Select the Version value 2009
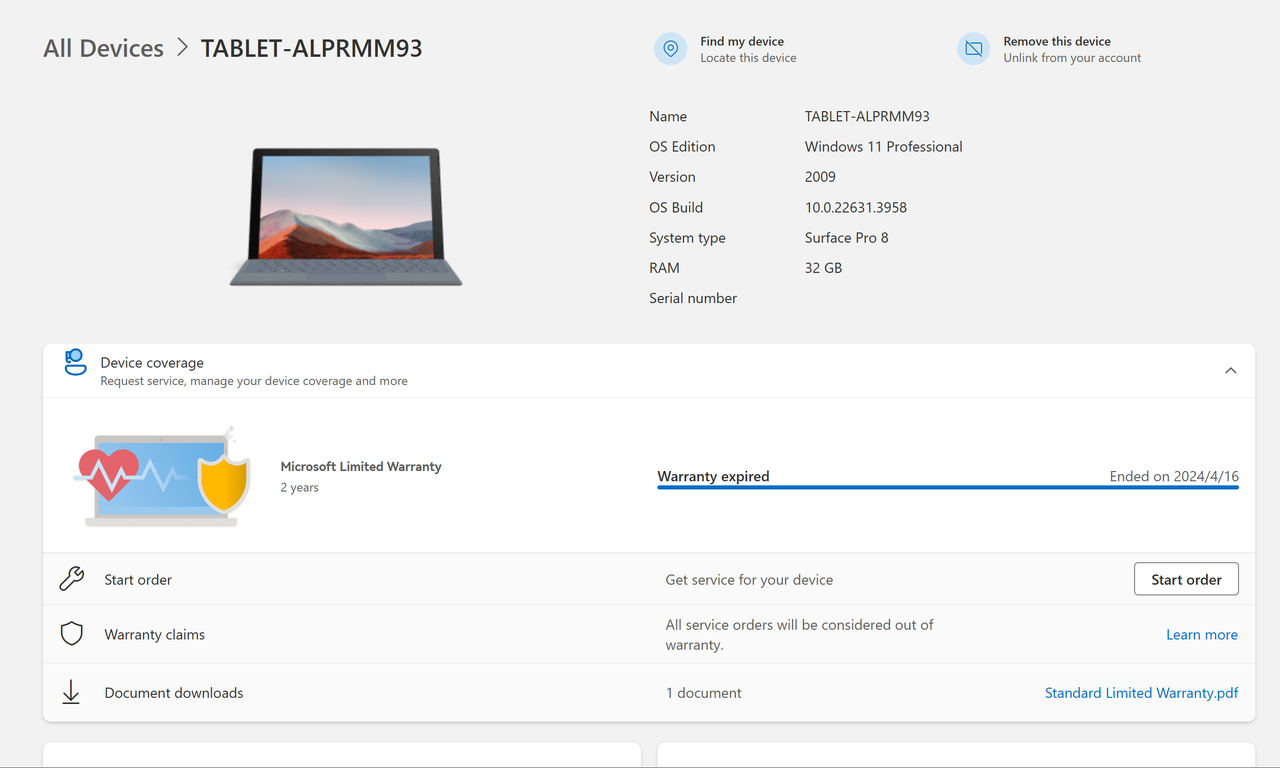Image resolution: width=1280 pixels, height=768 pixels. (820, 177)
